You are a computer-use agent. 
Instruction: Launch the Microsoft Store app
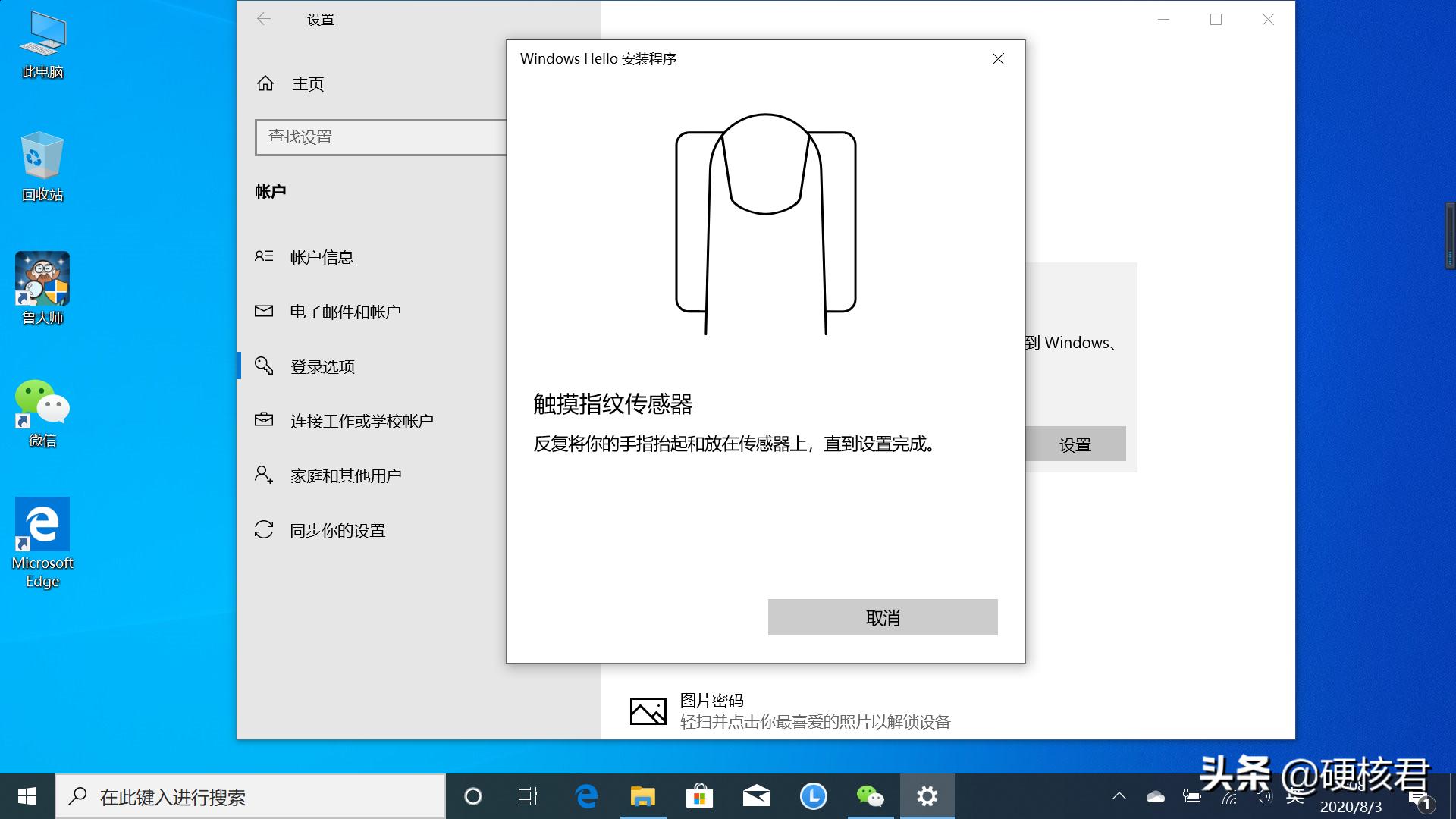[700, 796]
